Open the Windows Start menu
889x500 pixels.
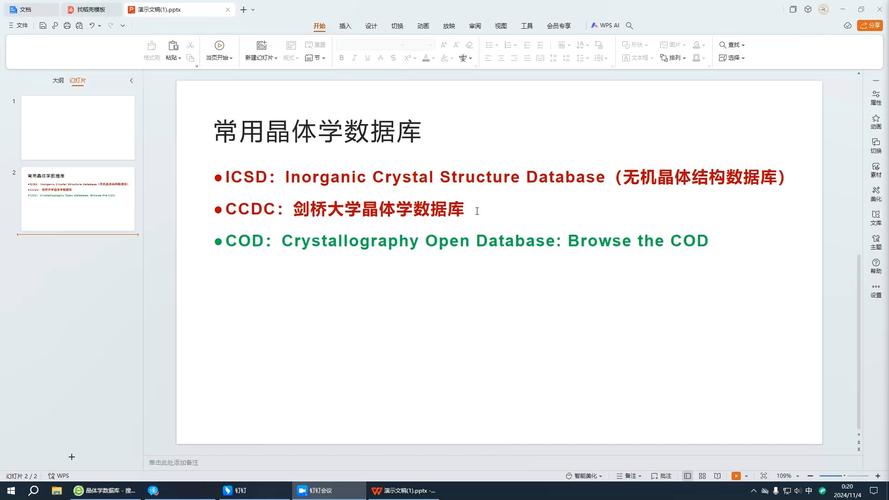point(11,491)
